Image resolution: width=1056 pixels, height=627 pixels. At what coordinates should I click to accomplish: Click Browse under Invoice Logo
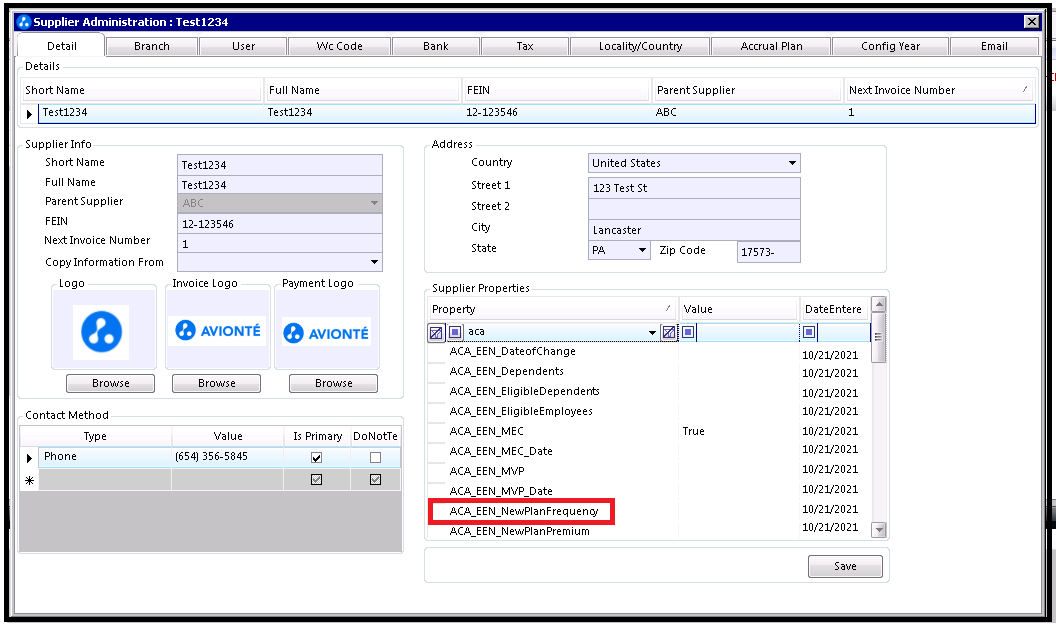[216, 383]
